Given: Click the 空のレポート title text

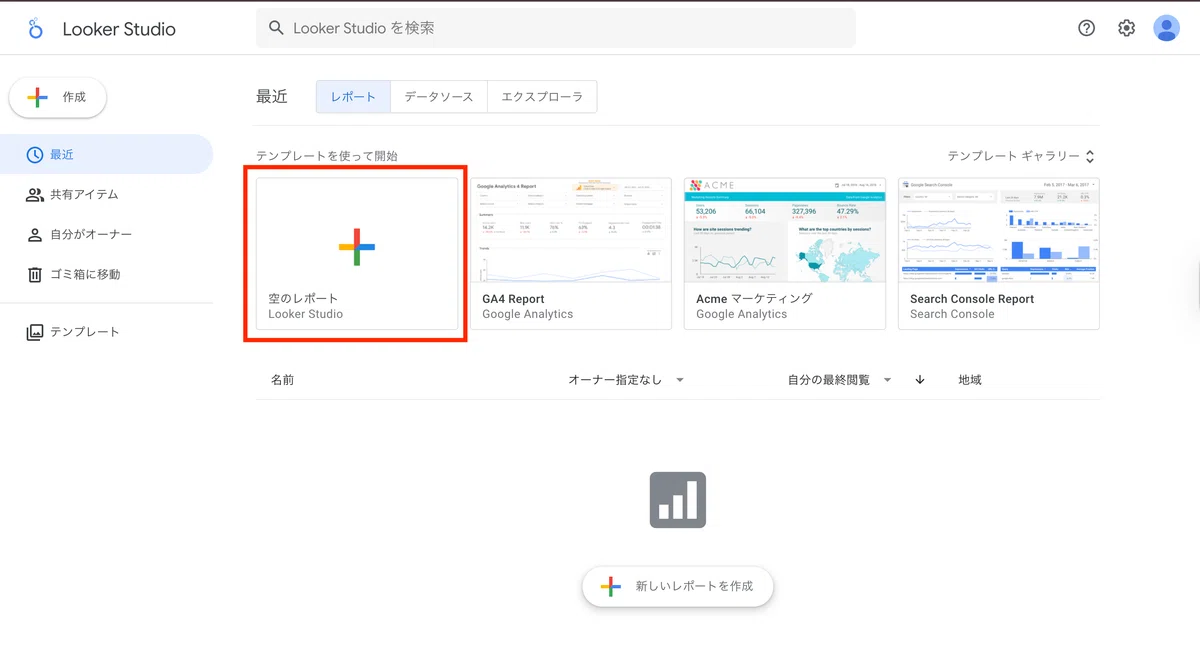Looking at the screenshot, I should (304, 299).
